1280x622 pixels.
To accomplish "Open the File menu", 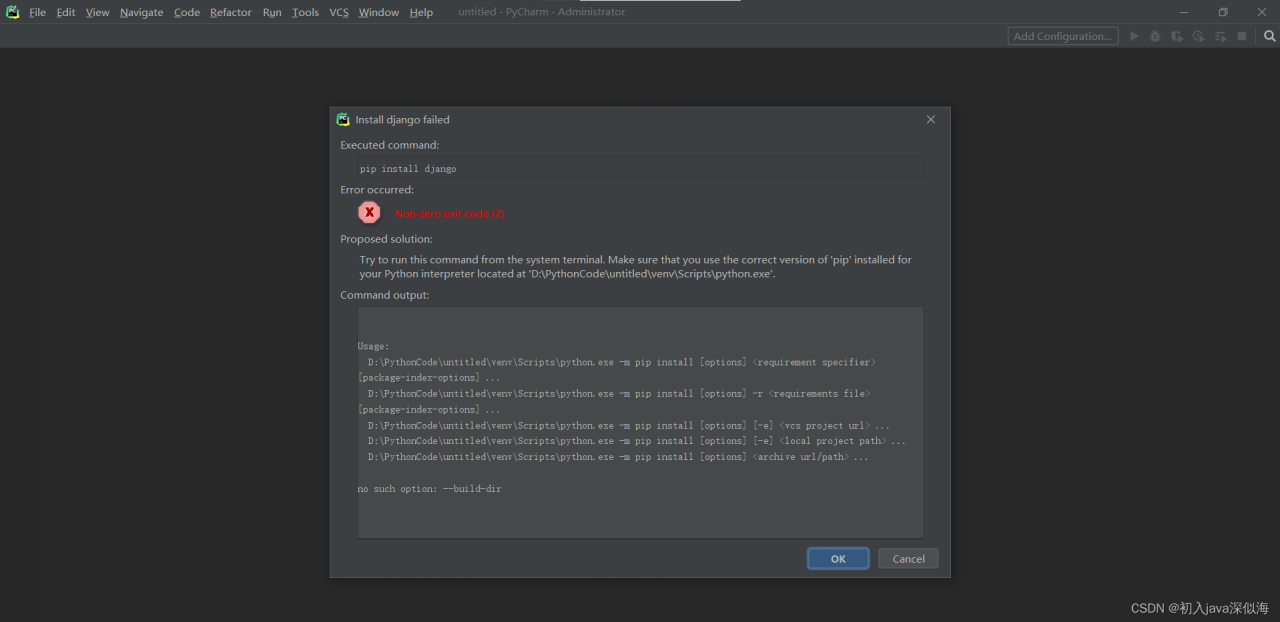I will click(37, 12).
